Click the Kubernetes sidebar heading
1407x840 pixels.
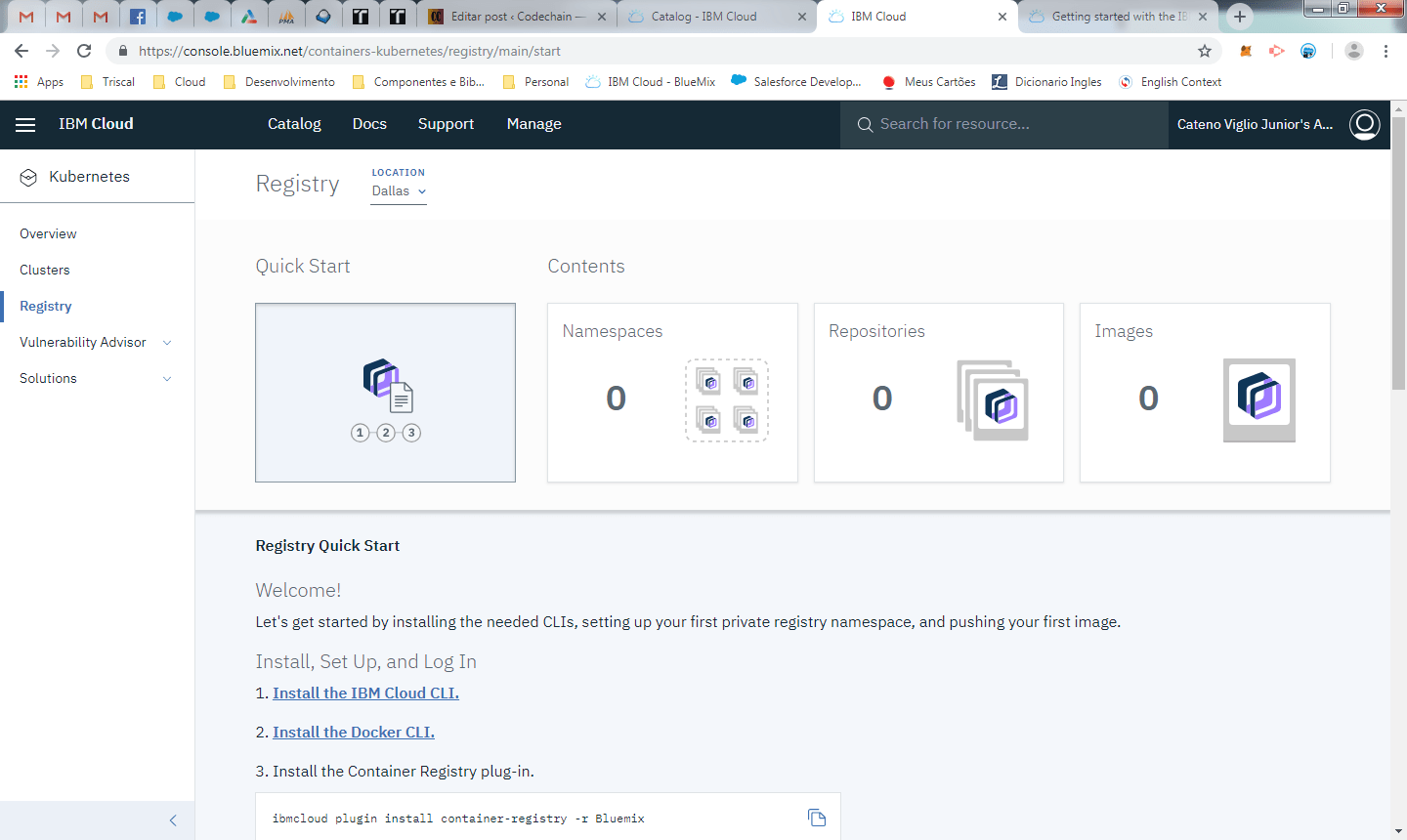(89, 177)
